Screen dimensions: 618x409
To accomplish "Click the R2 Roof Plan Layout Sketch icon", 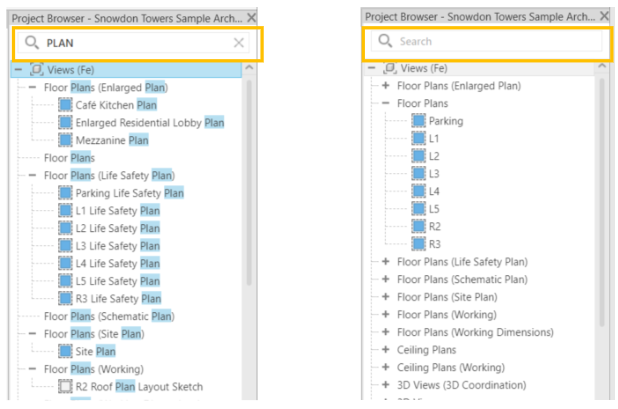I will tap(65, 386).
